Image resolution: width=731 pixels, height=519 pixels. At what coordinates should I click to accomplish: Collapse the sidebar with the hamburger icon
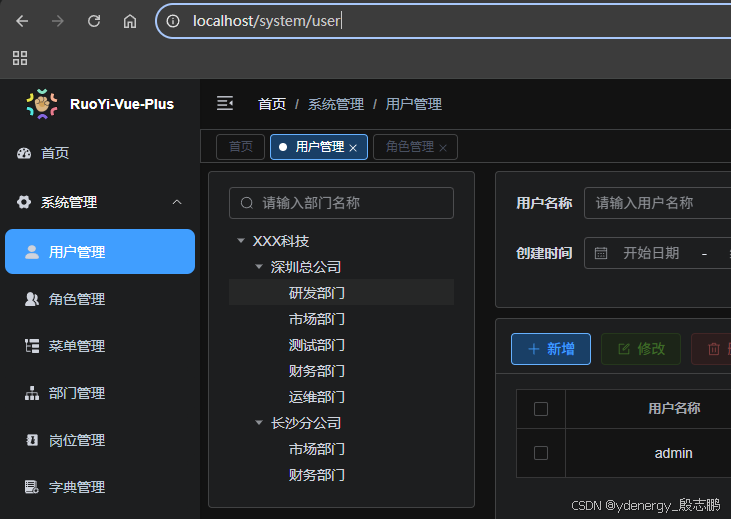pyautogui.click(x=225, y=103)
